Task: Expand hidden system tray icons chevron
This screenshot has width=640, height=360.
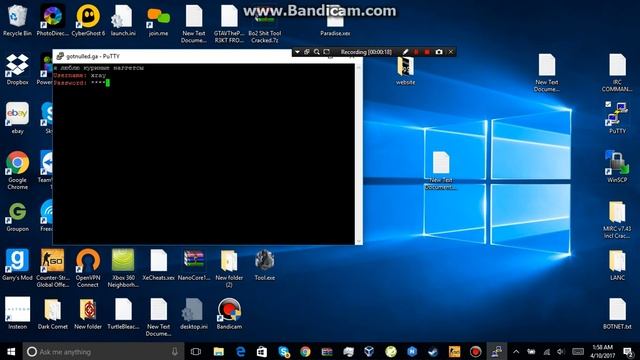Action: (x=516, y=351)
